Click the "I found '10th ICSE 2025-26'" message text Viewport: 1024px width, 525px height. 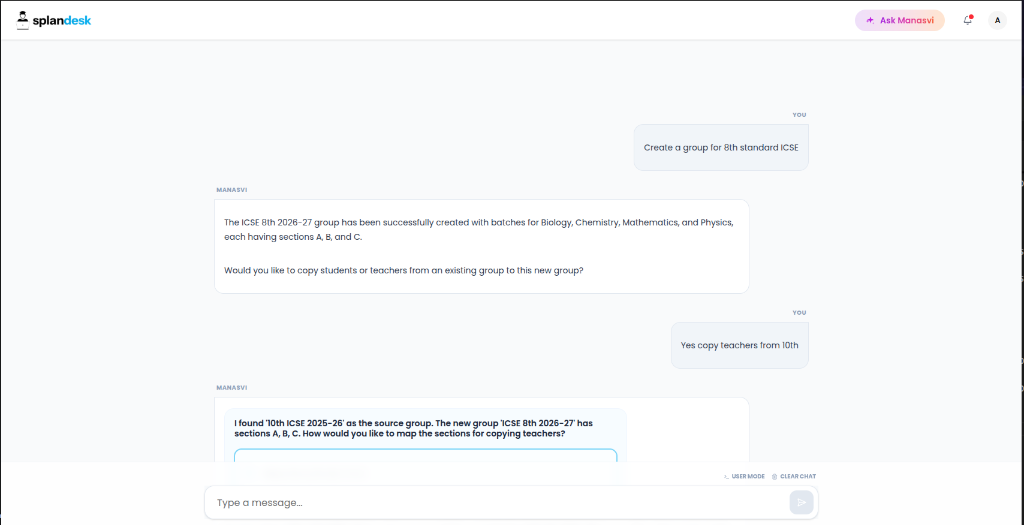[413, 428]
